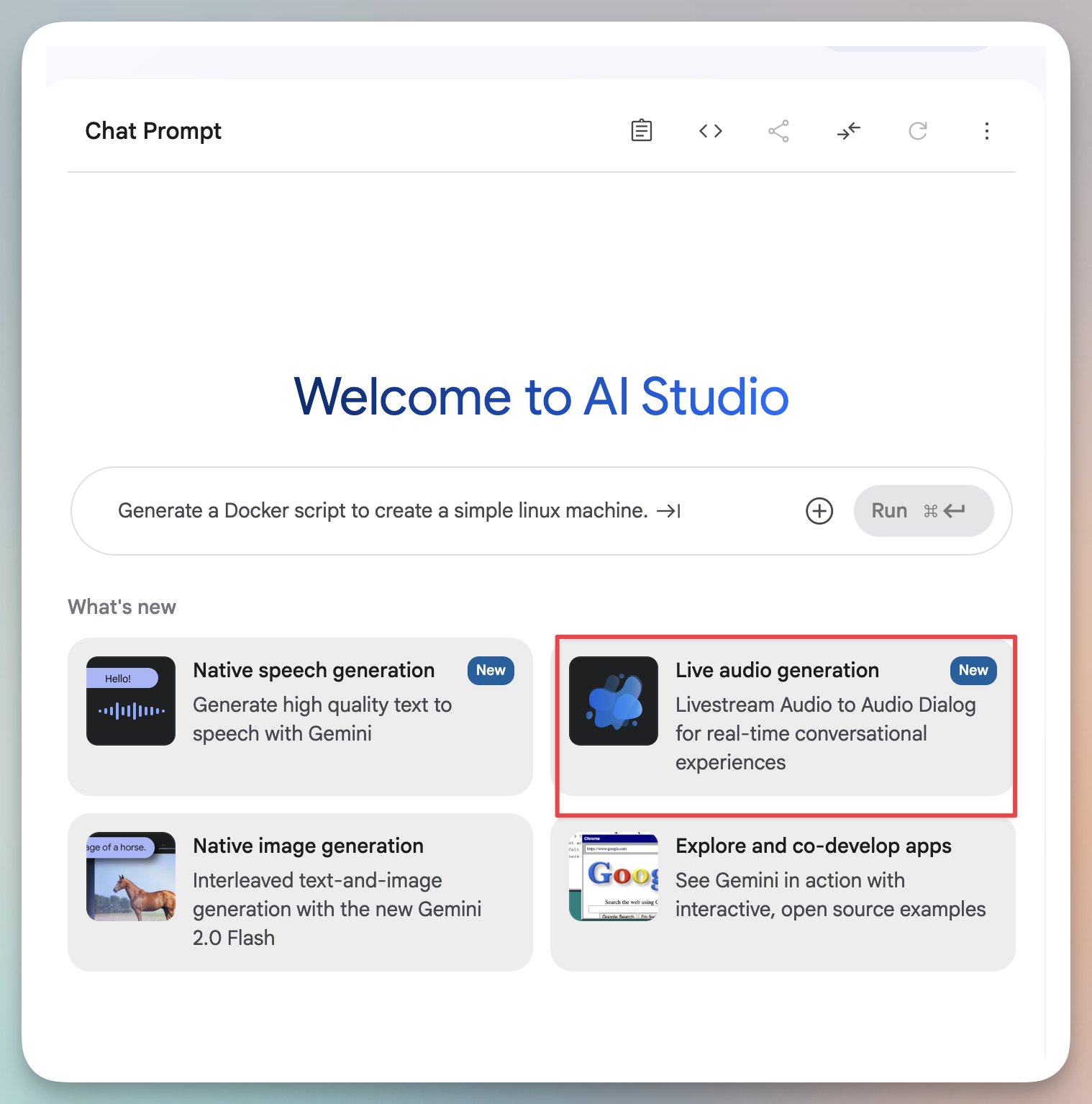Click the New badge on Live audio generation
This screenshot has width=1092, height=1104.
point(973,670)
